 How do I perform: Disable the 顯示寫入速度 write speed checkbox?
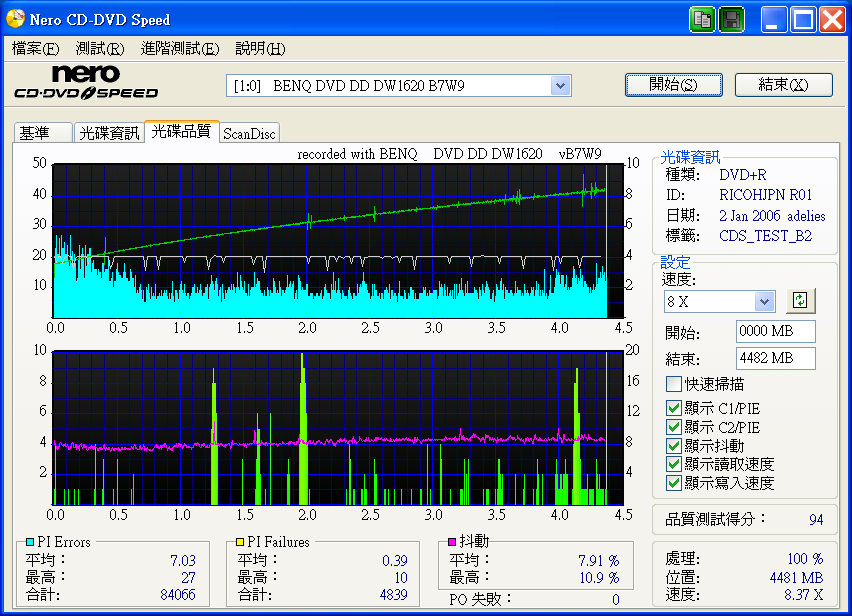coord(674,483)
